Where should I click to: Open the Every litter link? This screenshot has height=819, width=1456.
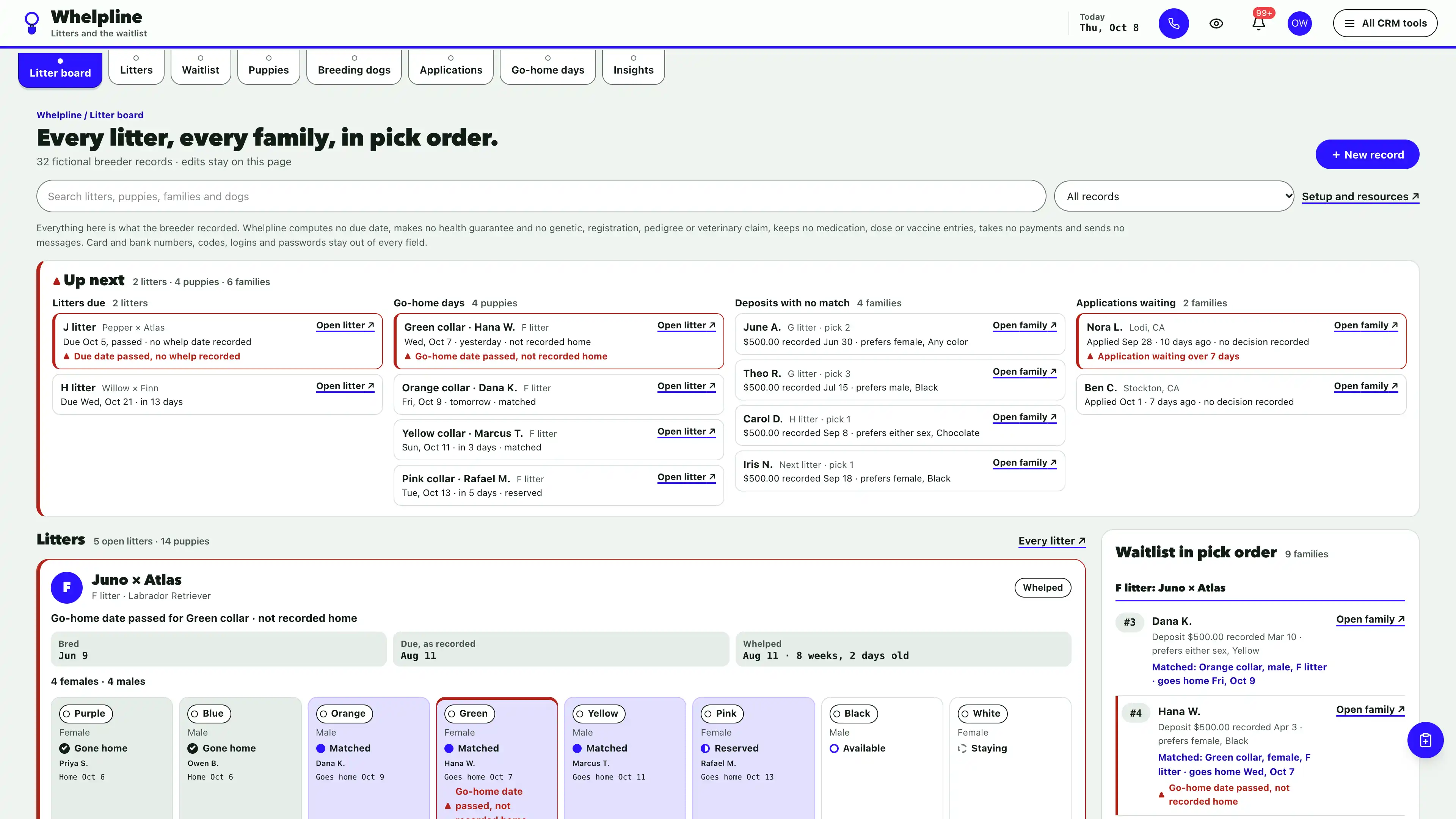click(x=1051, y=541)
